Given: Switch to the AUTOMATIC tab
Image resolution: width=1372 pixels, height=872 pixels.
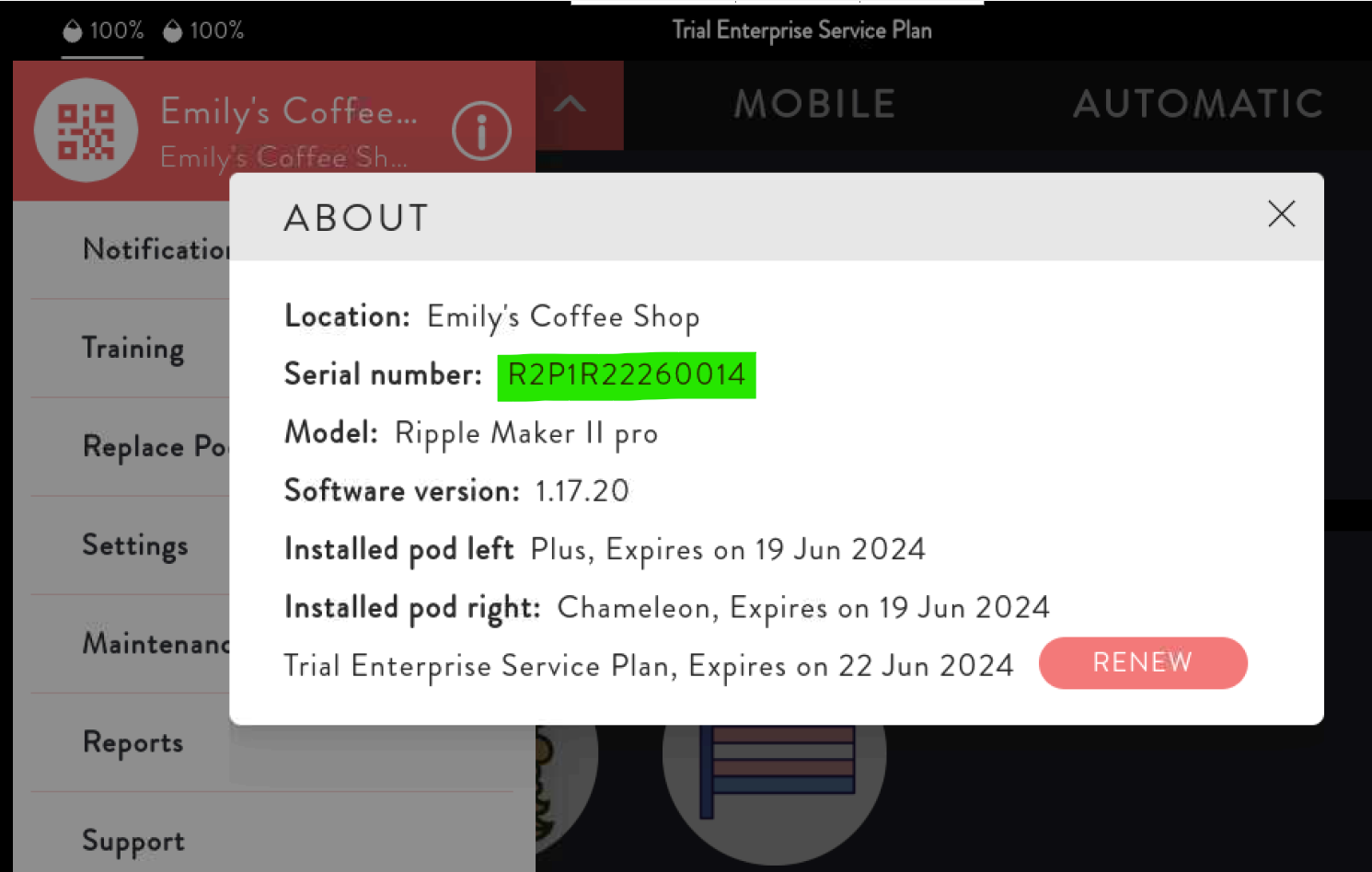Looking at the screenshot, I should click(1198, 104).
